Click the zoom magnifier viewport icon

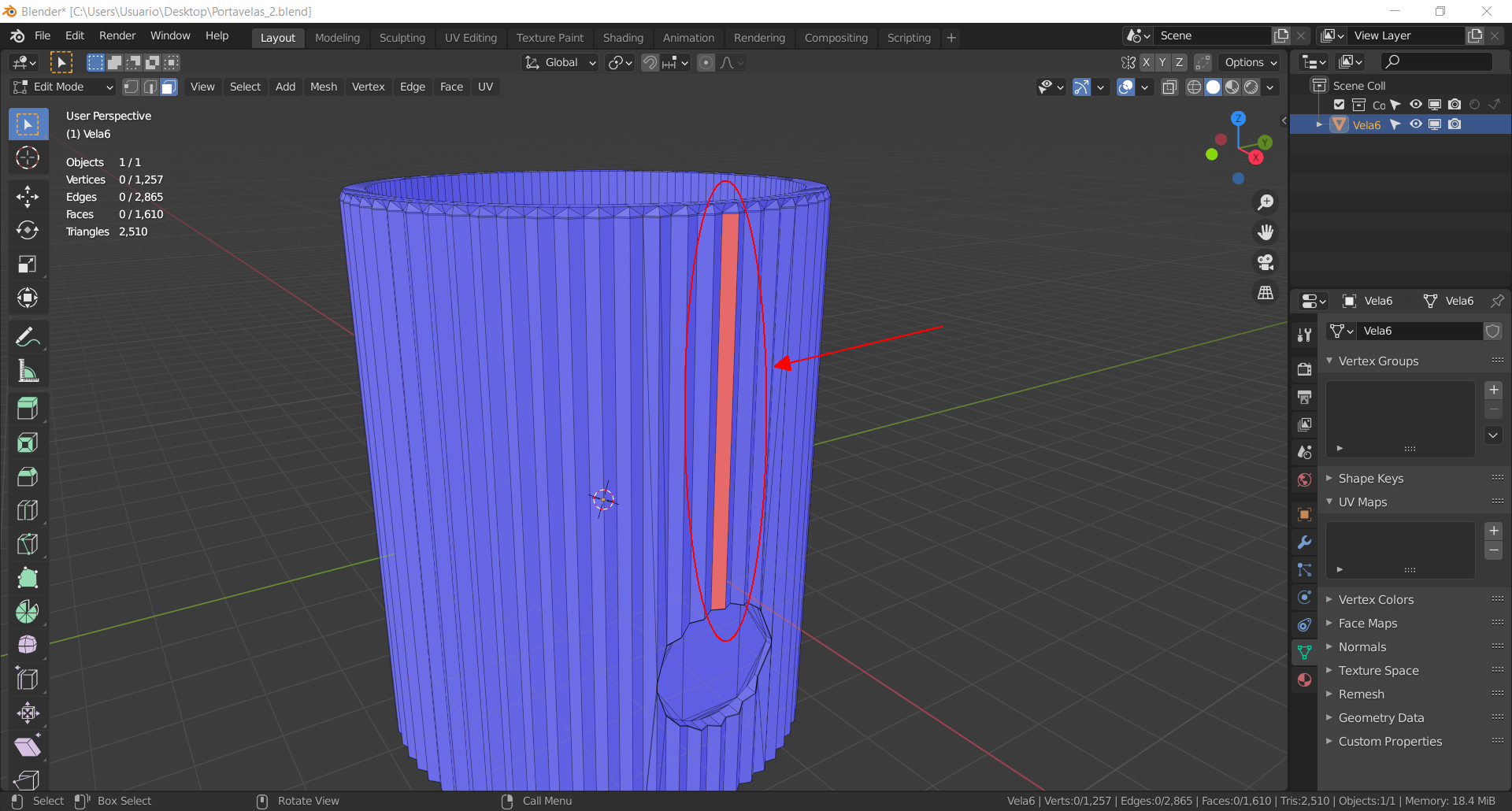pos(1266,203)
